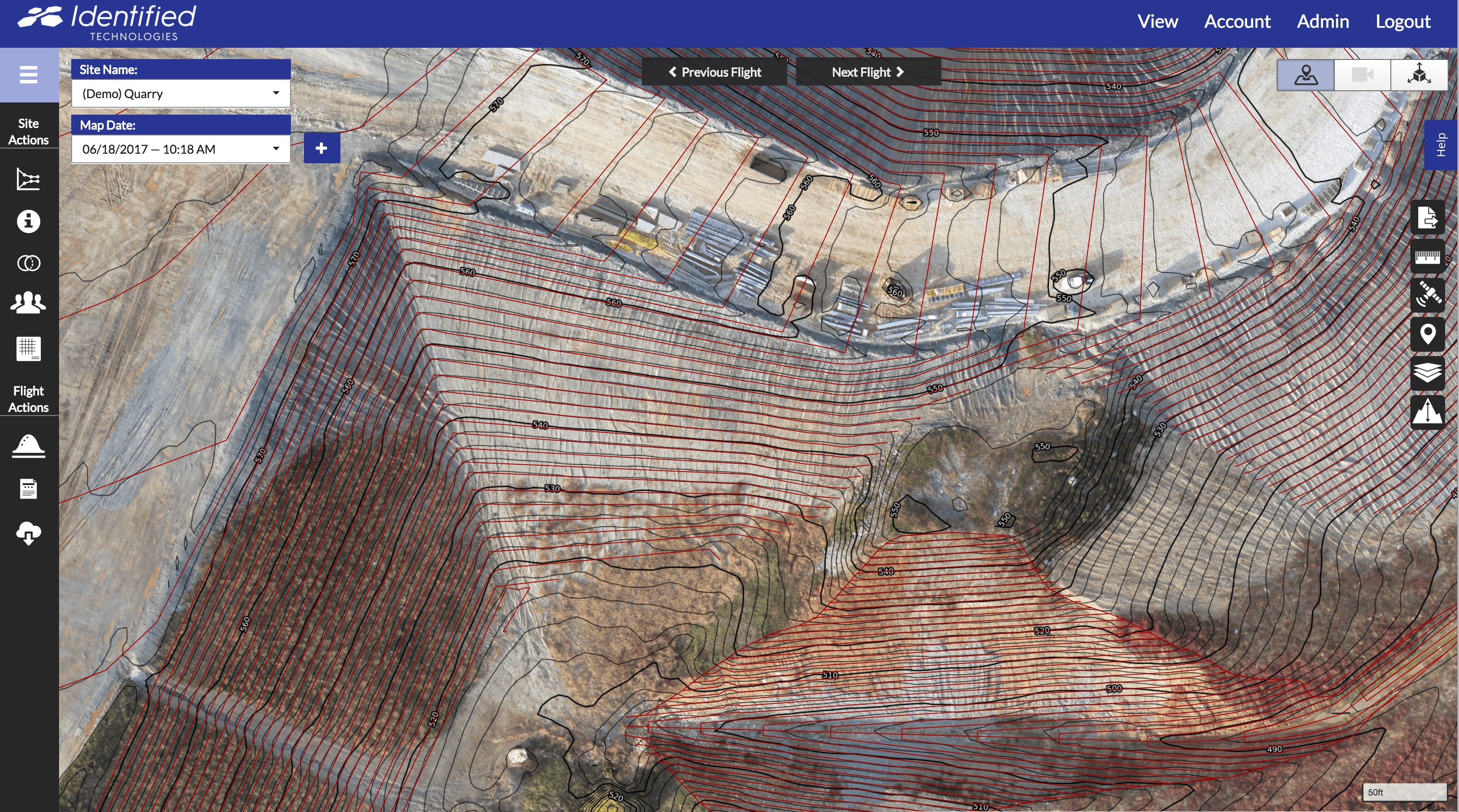The width and height of the screenshot is (1459, 812).
Task: Open the flight report document icon
Action: (28, 488)
